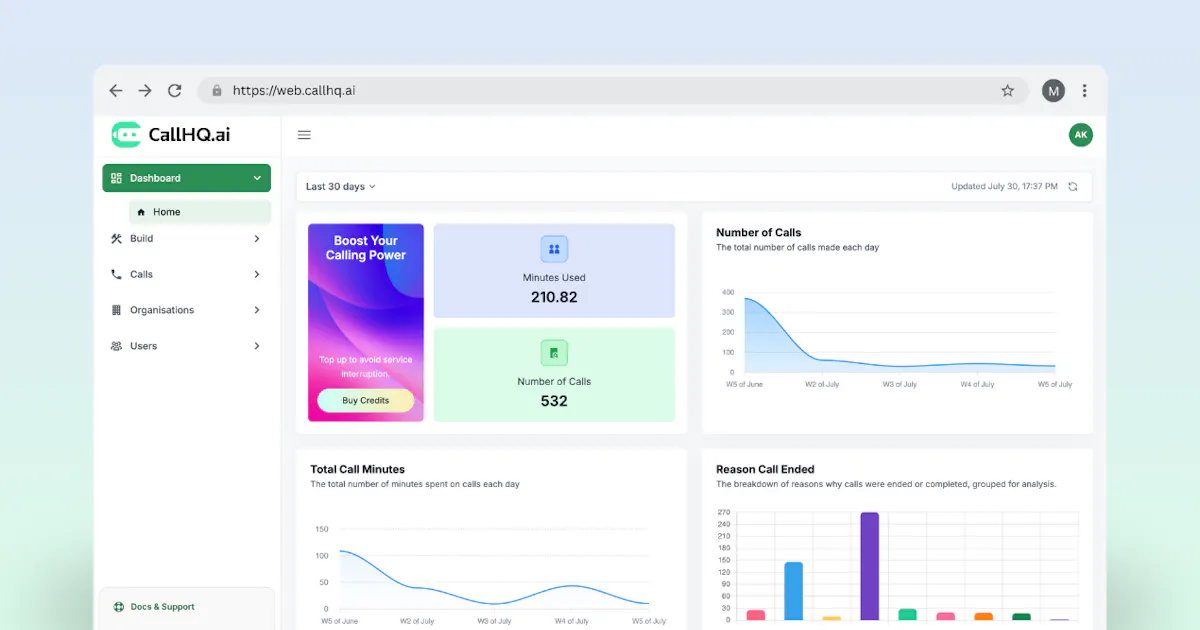Click the dashboard refresh data icon

1073,187
